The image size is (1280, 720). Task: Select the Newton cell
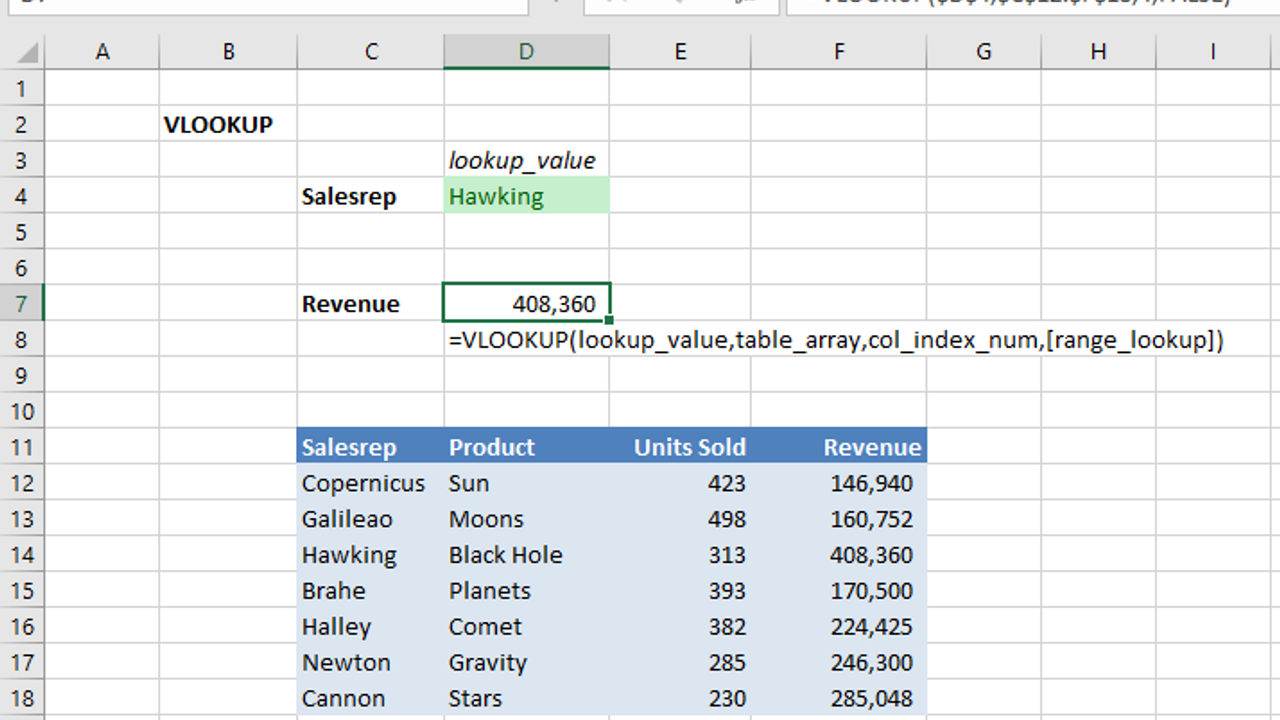tap(371, 663)
